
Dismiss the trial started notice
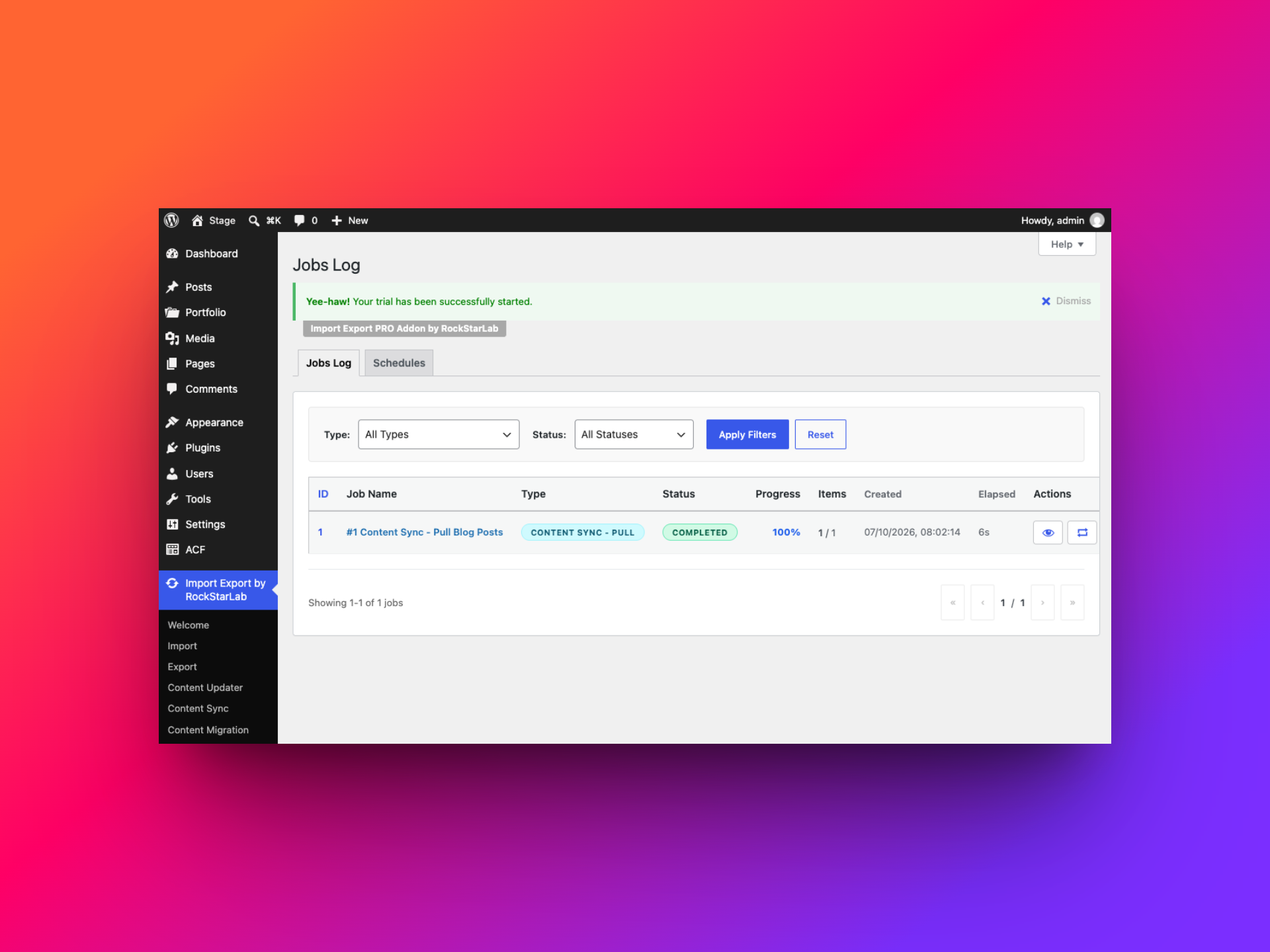(x=1066, y=301)
